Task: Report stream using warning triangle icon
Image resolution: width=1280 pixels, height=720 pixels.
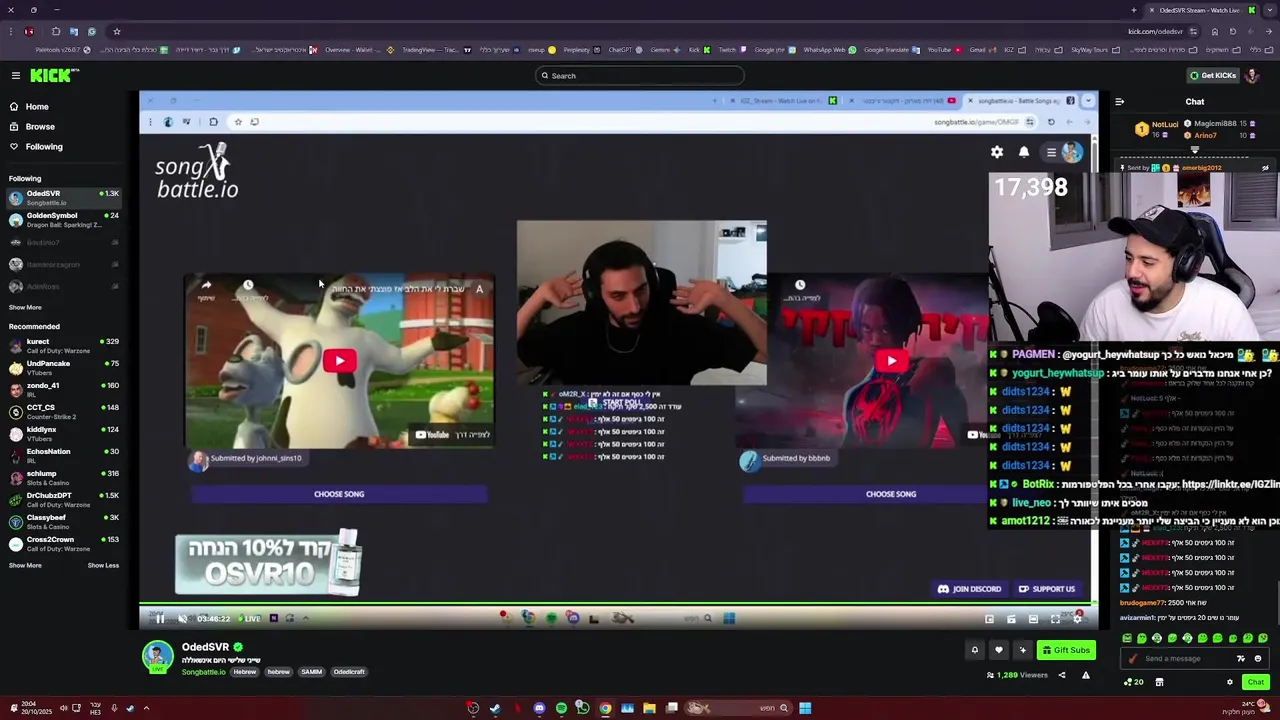Action: [1085, 675]
